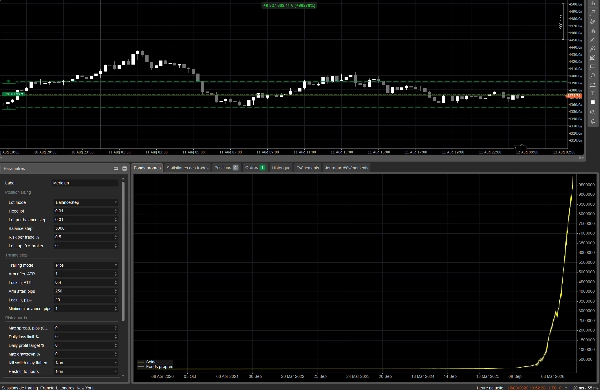
Task: Click the green symbol label atop the chart
Action: [x=290, y=5]
